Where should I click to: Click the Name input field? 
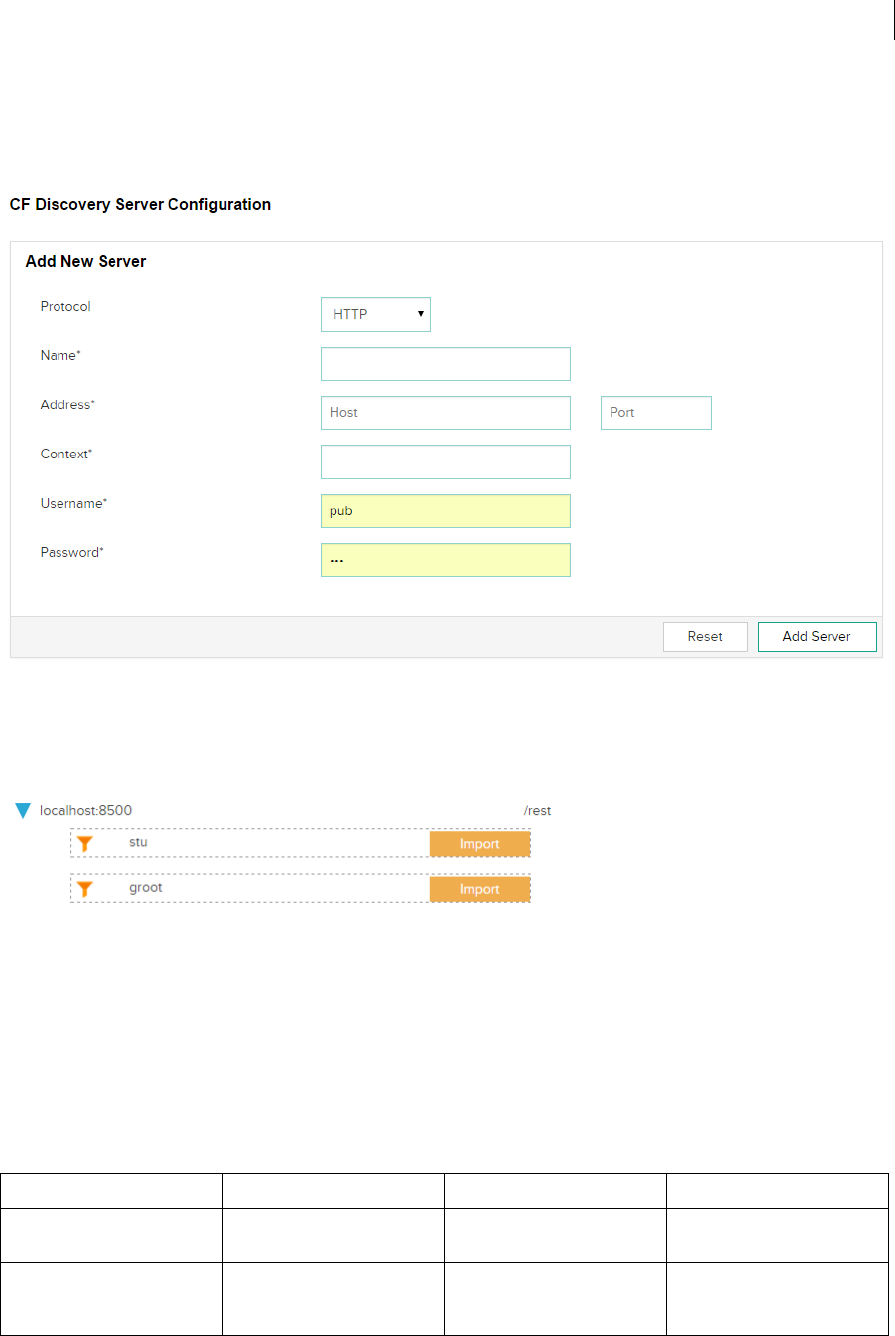[445, 364]
